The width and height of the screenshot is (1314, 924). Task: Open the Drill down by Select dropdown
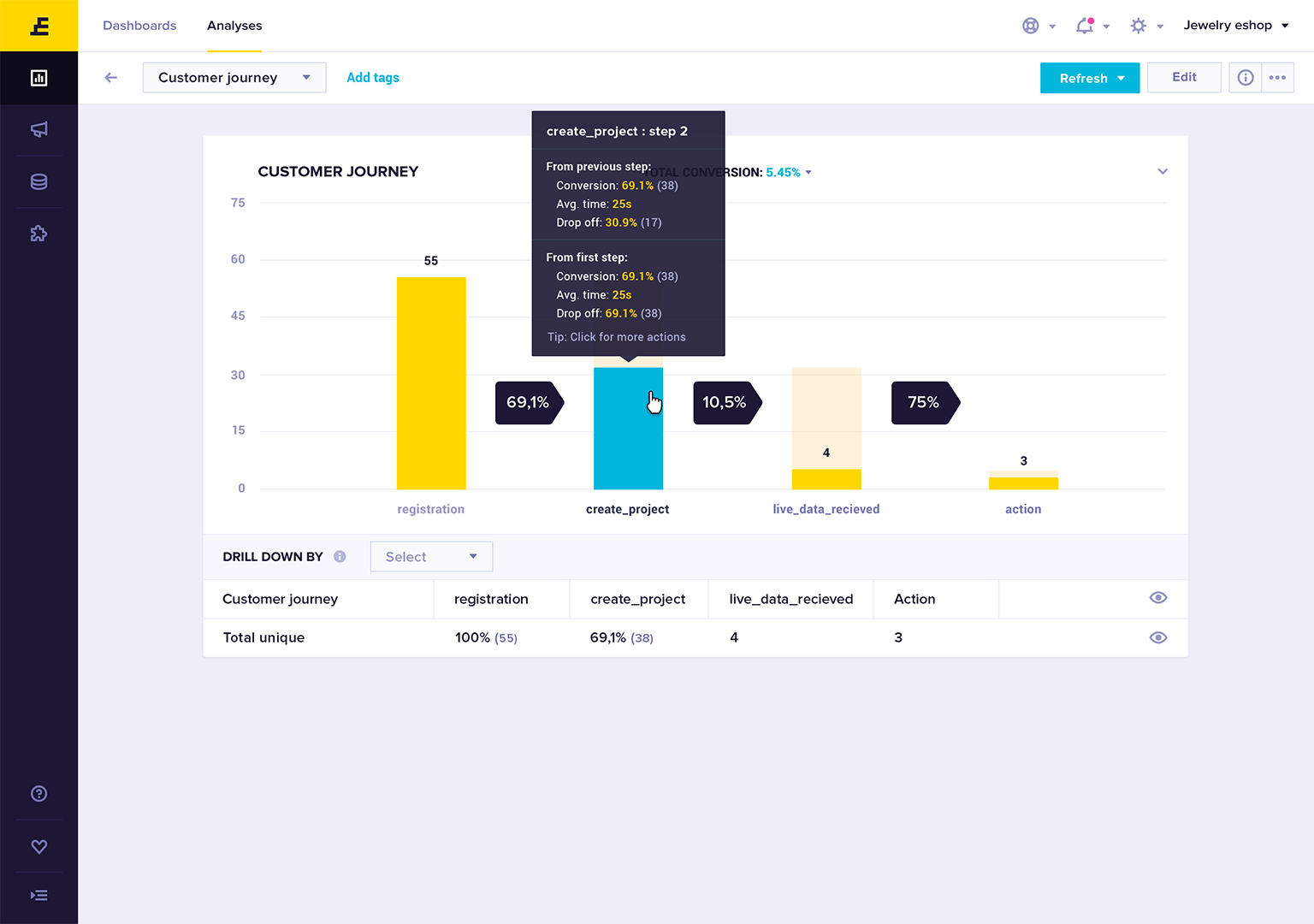tap(431, 557)
